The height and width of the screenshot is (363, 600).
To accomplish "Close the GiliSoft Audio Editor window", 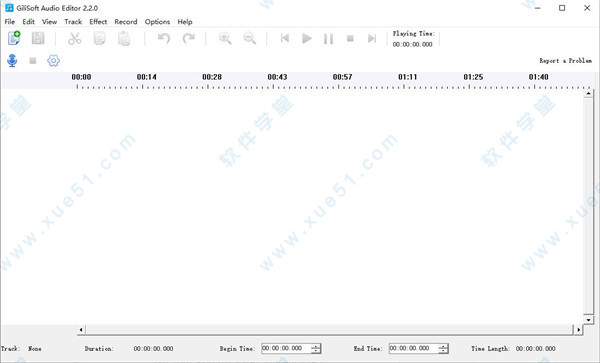I will coord(587,8).
